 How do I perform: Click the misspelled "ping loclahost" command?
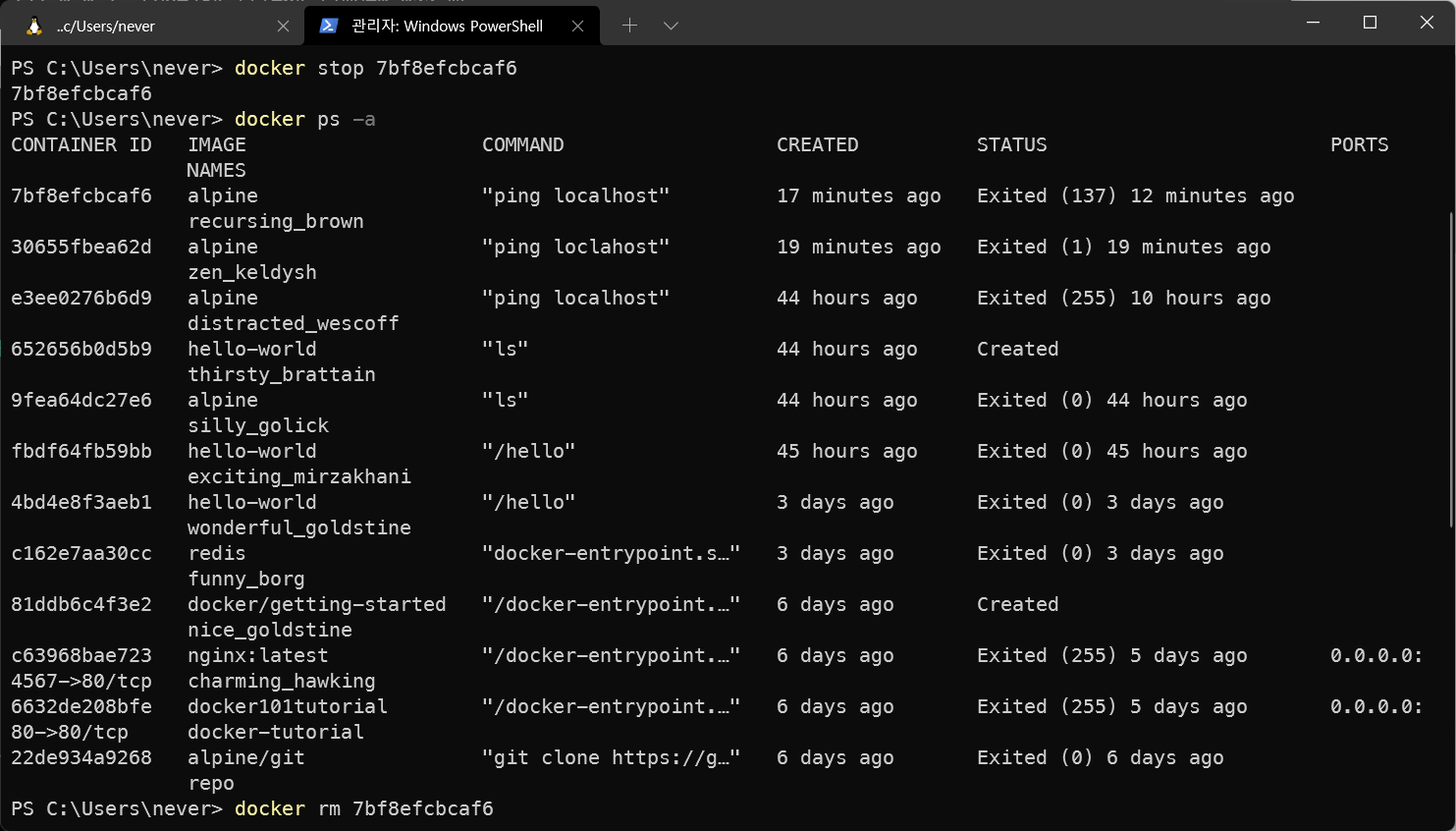tap(576, 247)
